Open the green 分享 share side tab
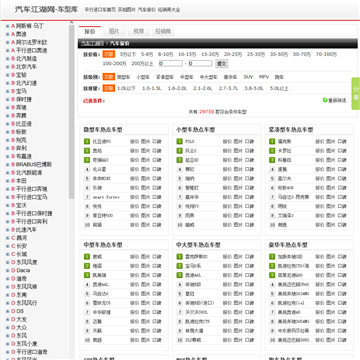The height and width of the screenshot is (360, 360). pos(356,94)
